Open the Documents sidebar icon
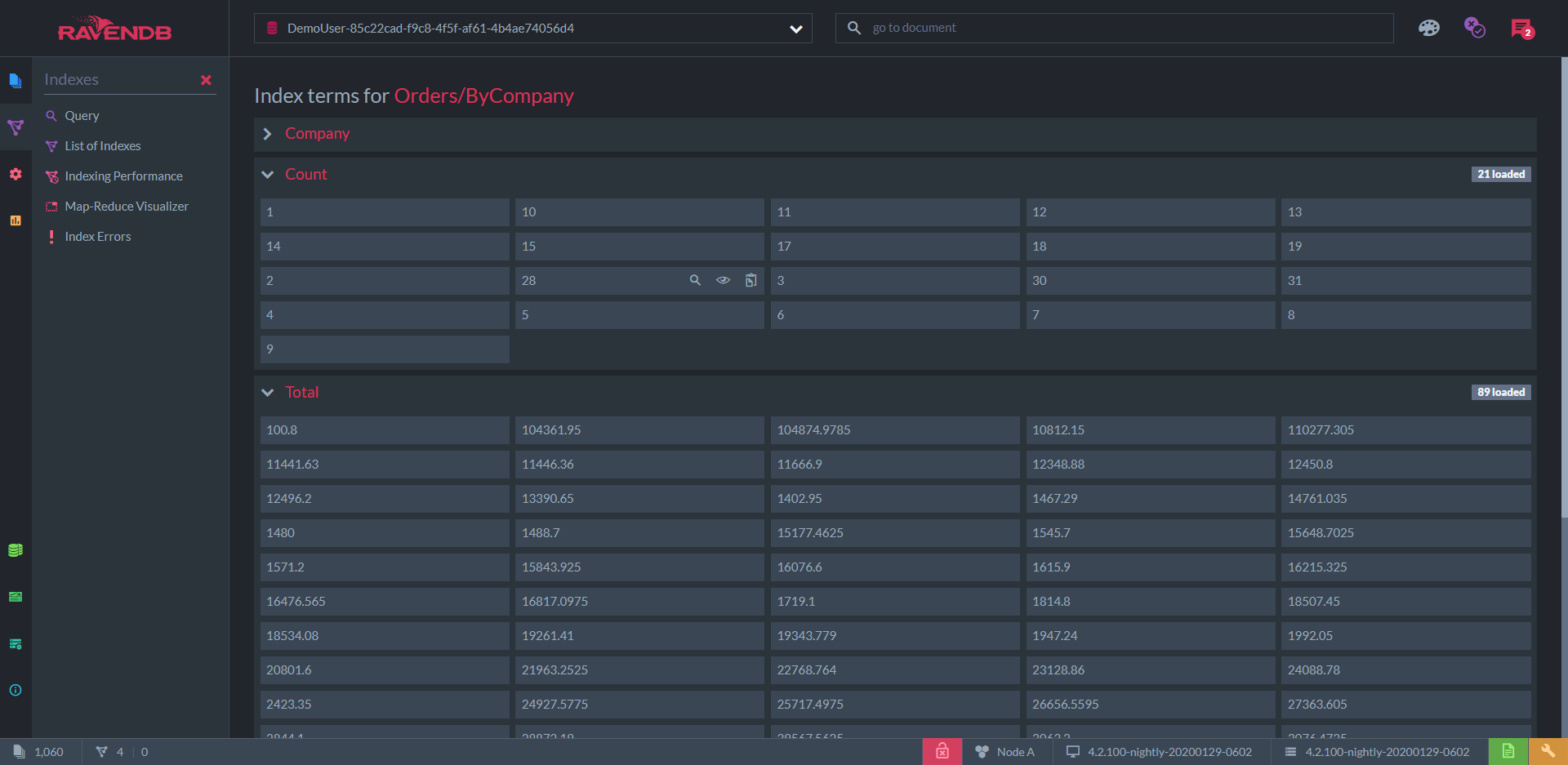The width and height of the screenshot is (1568, 765). tap(16, 80)
